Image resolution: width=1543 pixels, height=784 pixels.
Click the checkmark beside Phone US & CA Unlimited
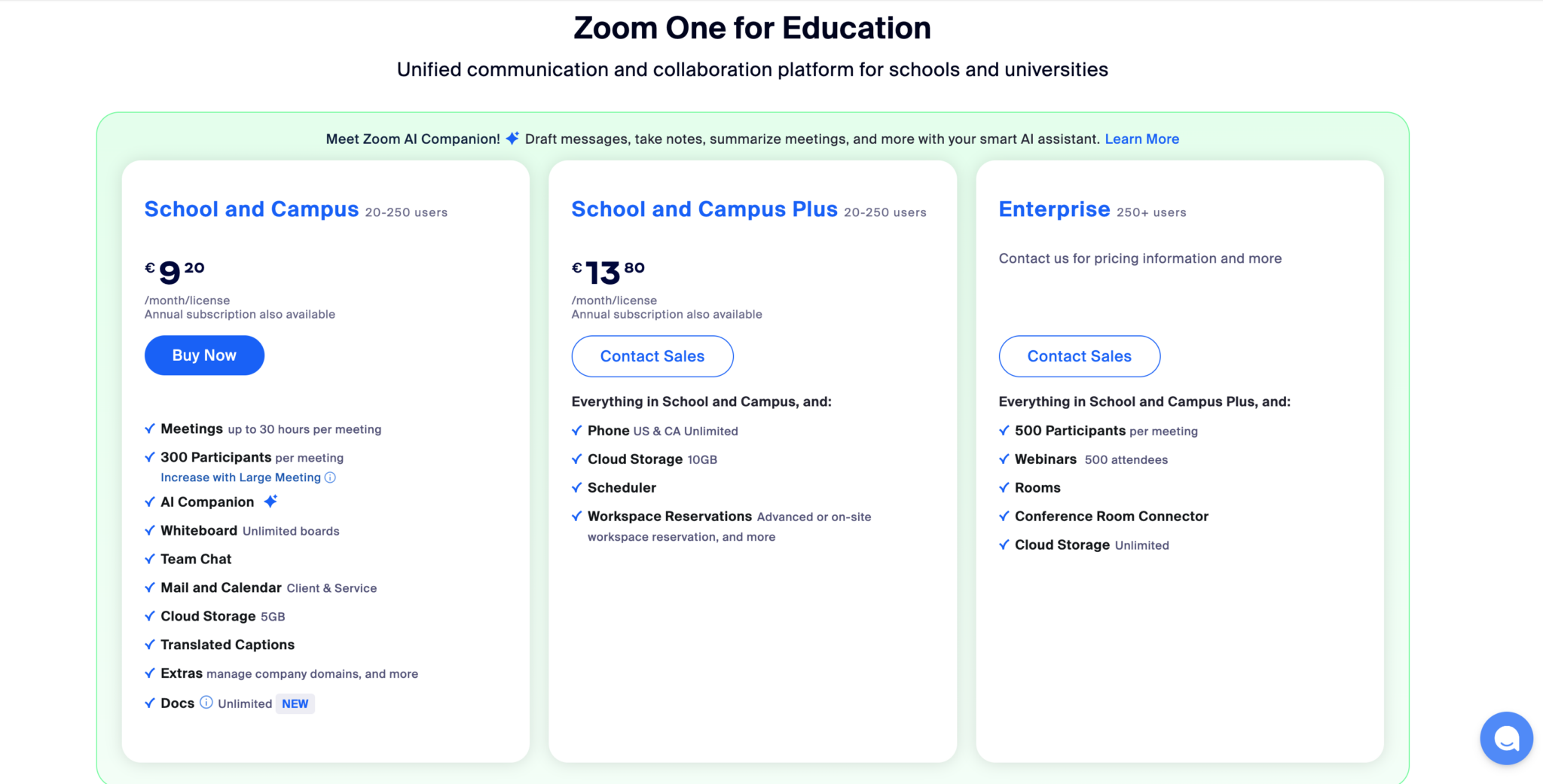pos(576,430)
